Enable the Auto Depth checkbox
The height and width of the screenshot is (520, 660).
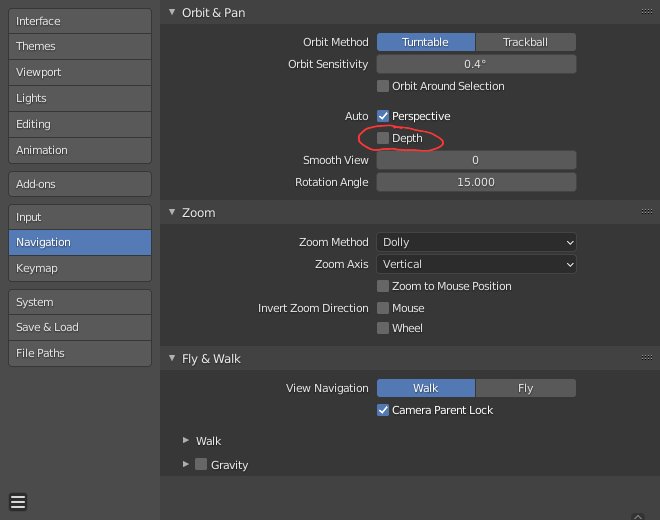383,138
